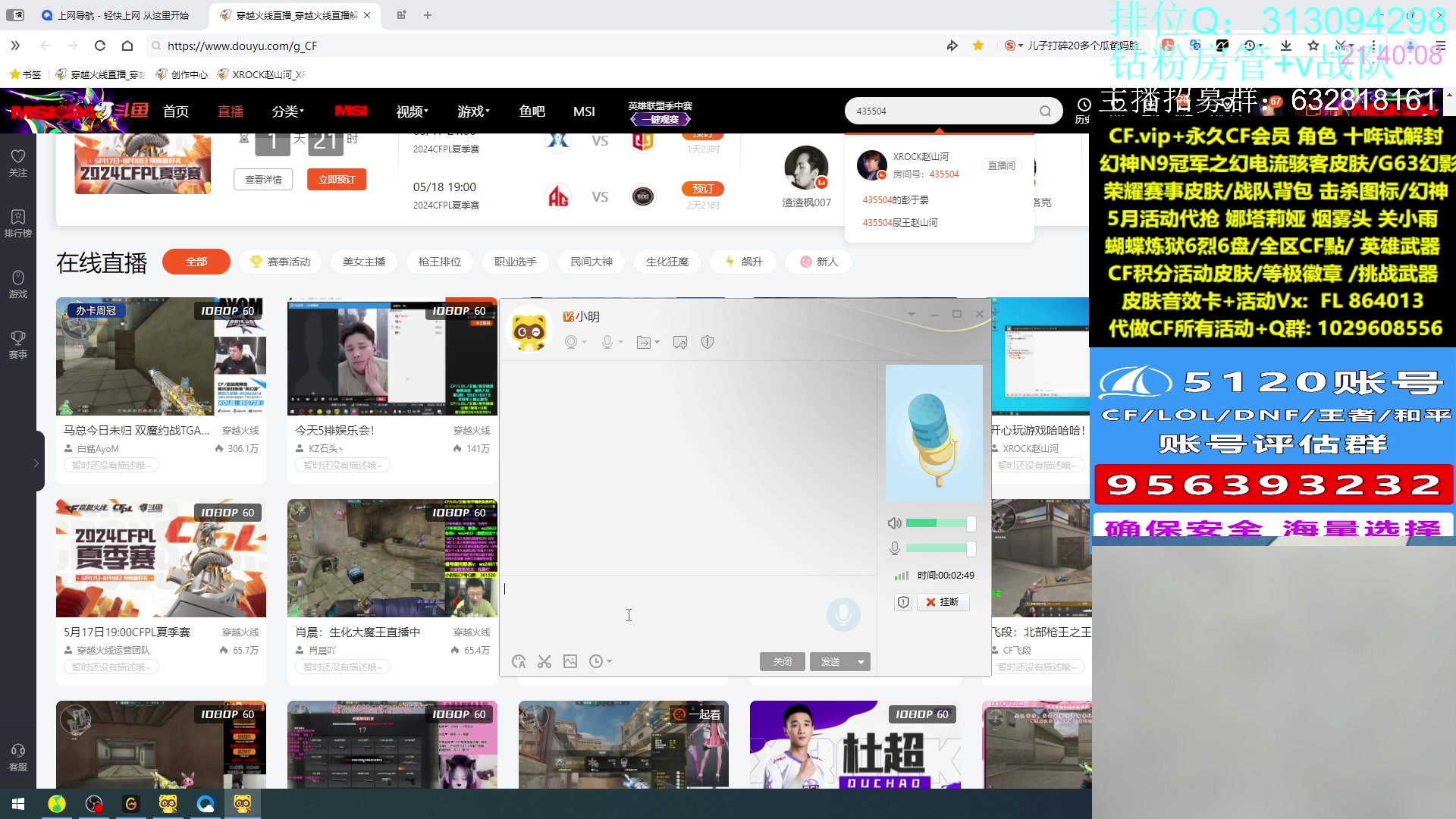
Task: Start voice call with microphone icon in chat toolbar
Action: (x=607, y=343)
